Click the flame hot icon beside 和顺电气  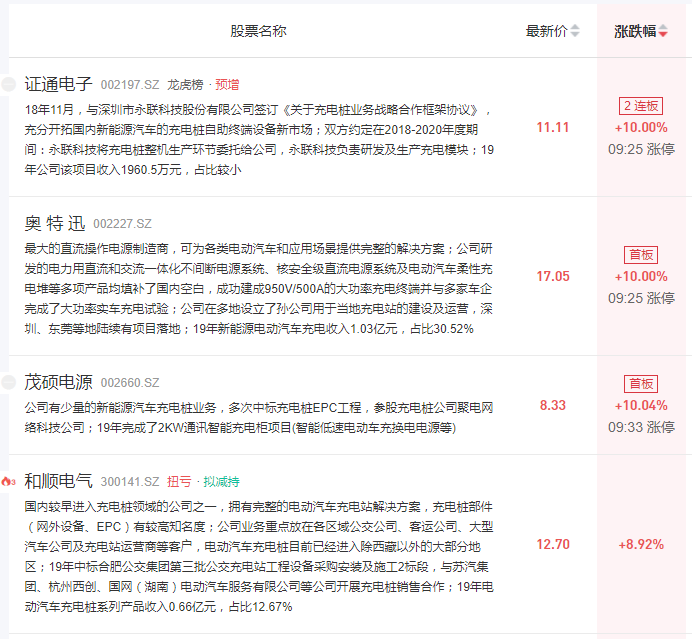(8, 481)
